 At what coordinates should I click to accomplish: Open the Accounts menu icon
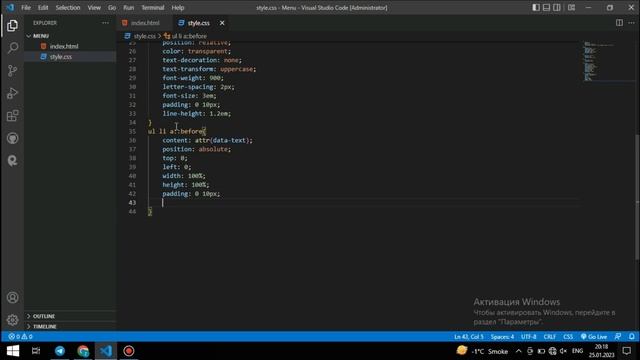click(x=13, y=298)
